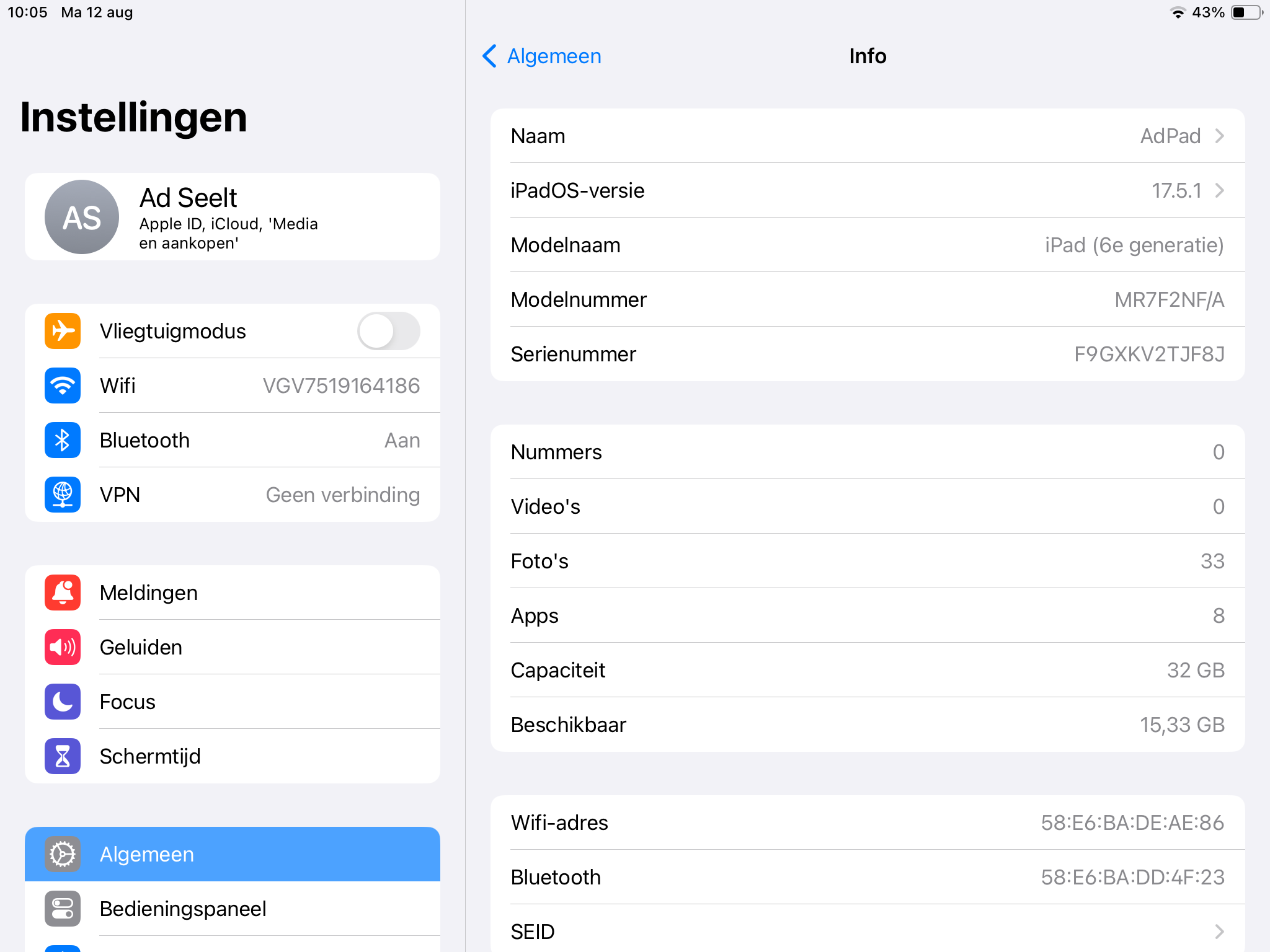Tap the battery indicator in status bar

click(1246, 12)
